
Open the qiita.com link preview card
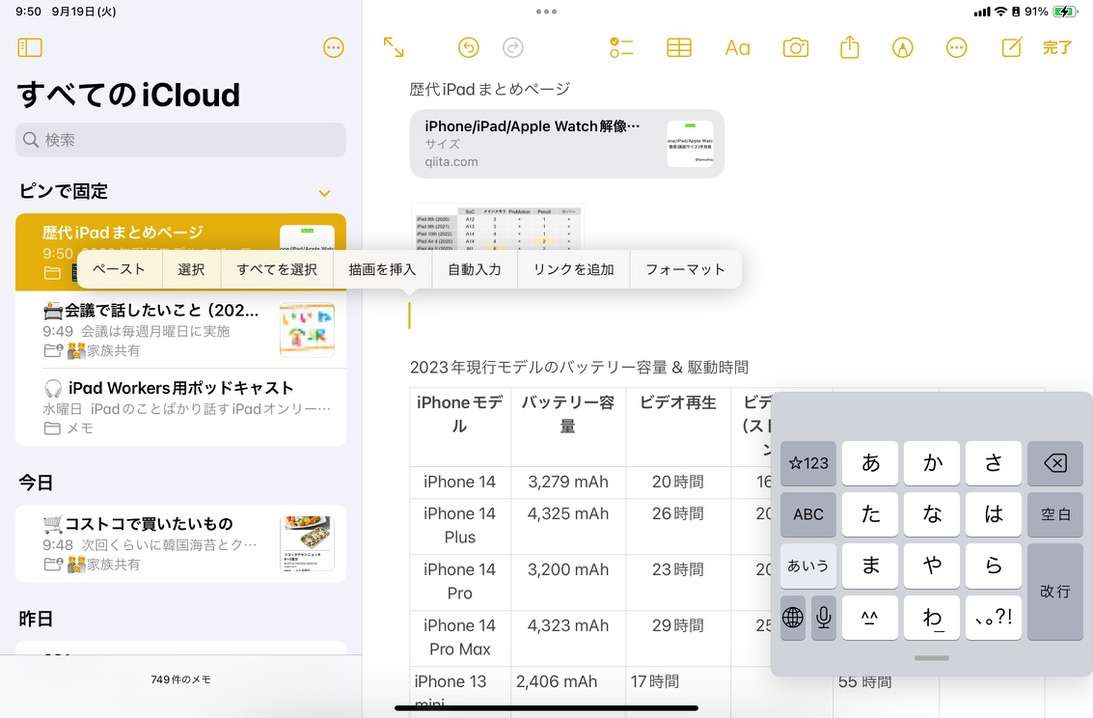pos(567,144)
